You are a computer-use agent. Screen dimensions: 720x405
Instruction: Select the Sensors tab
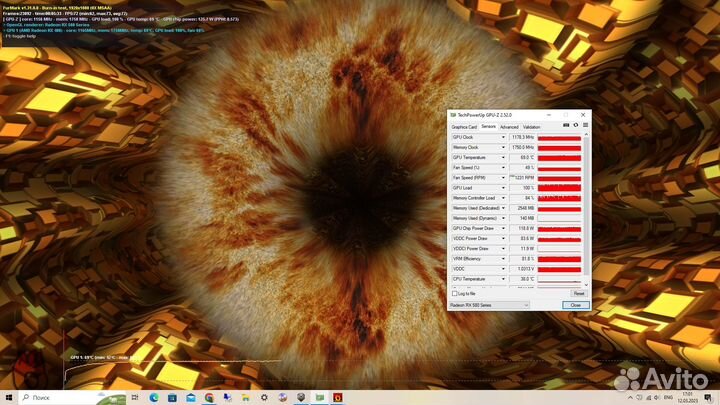coord(489,126)
